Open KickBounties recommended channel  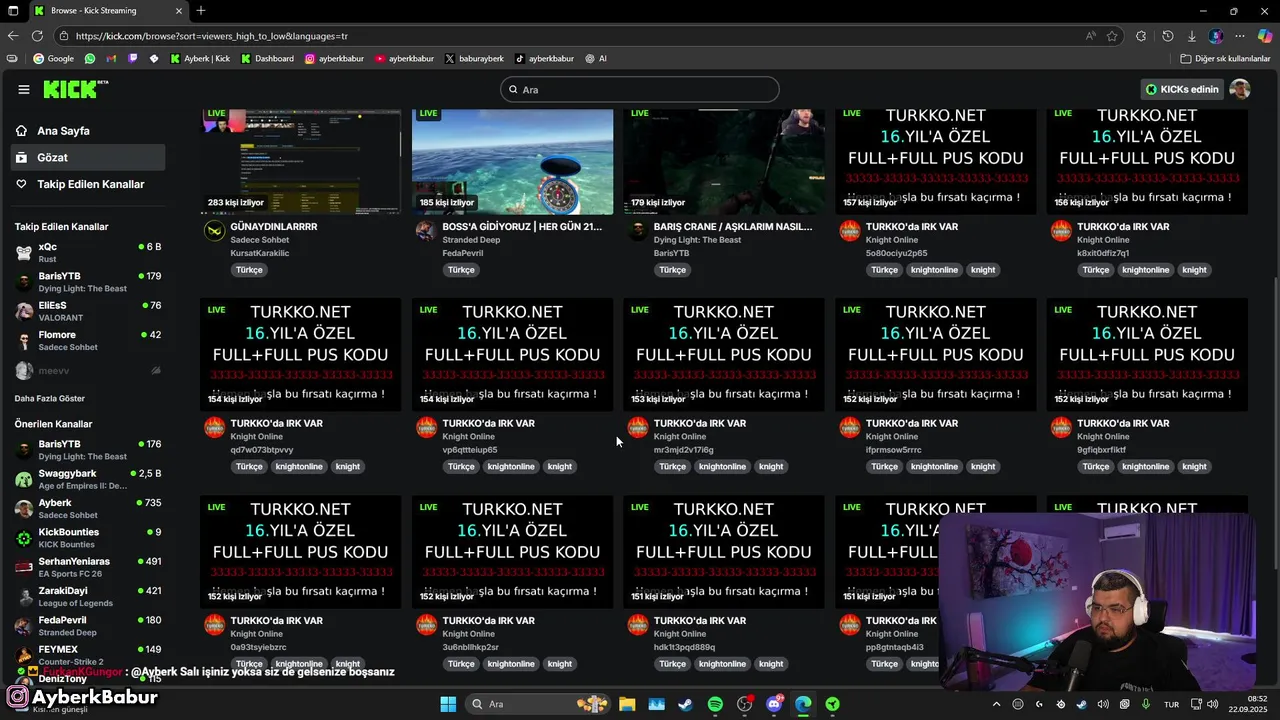pyautogui.click(x=88, y=538)
